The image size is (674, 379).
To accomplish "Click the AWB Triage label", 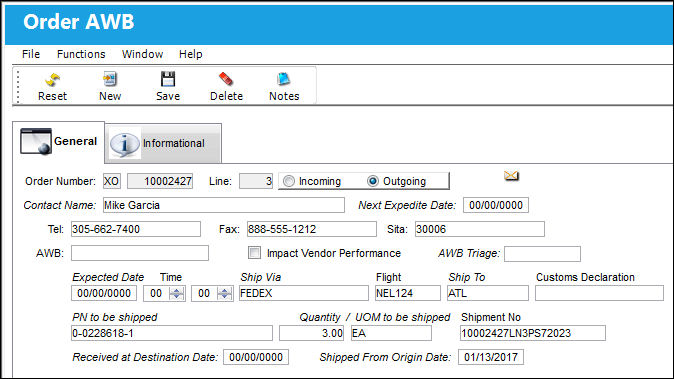I will [469, 254].
